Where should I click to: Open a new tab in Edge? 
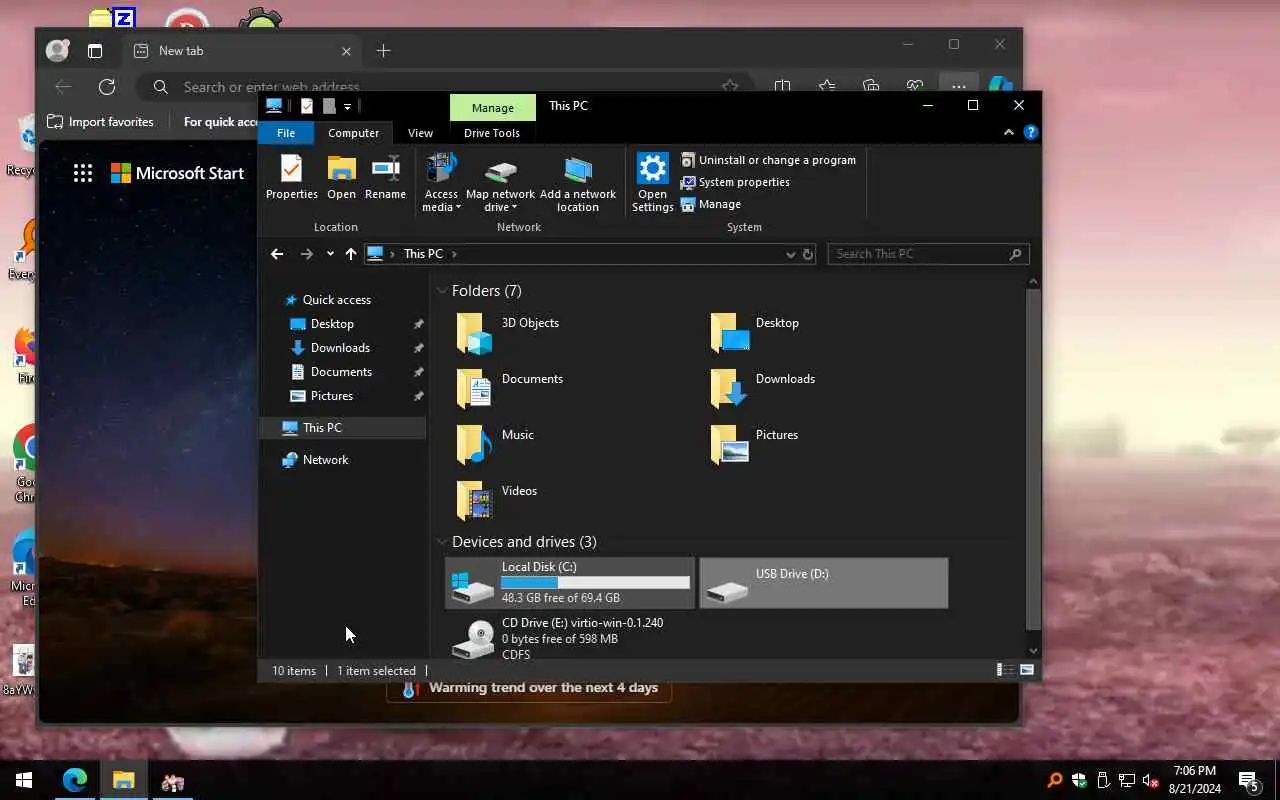pos(383,51)
